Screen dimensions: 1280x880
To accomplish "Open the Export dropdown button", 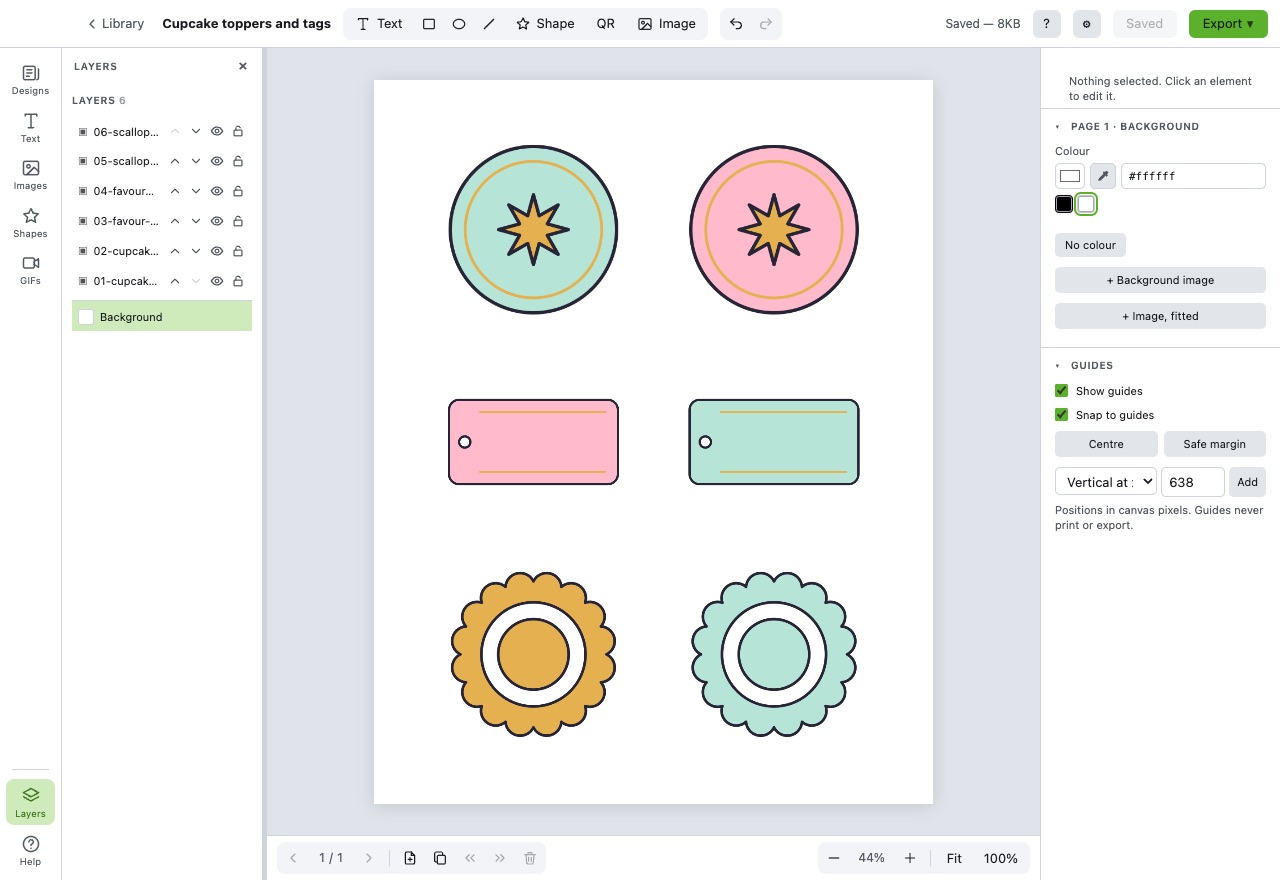I will (1228, 24).
